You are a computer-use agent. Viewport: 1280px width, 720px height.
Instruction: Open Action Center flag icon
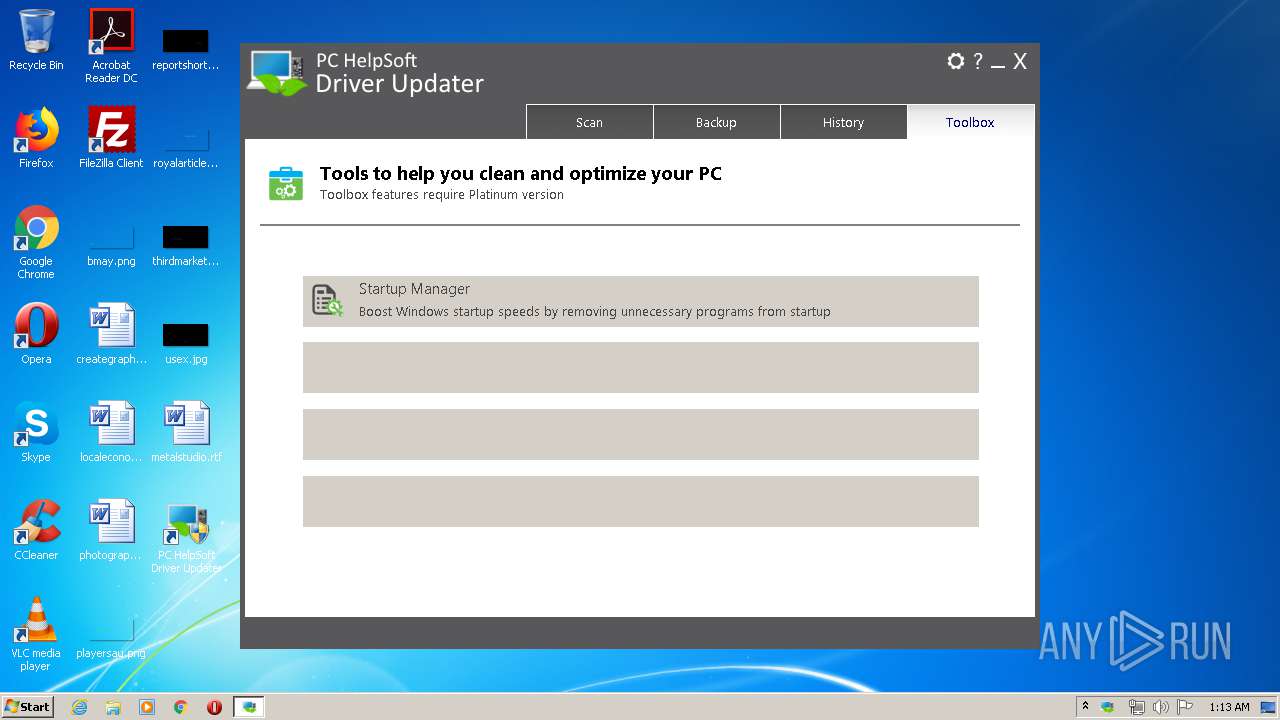click(1184, 707)
